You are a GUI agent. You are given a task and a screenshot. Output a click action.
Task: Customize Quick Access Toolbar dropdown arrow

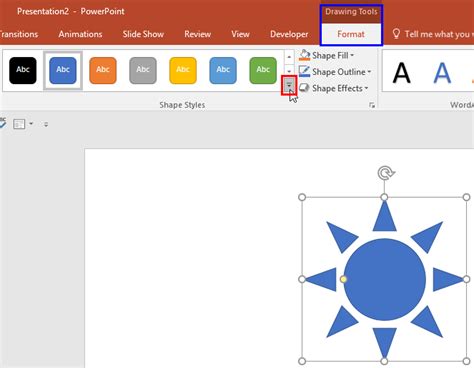[46, 124]
